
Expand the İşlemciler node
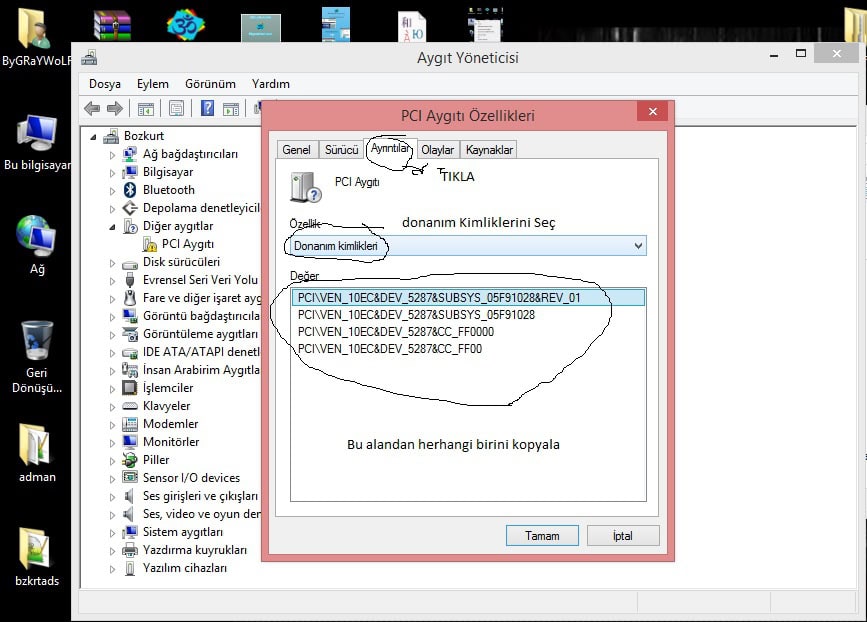click(x=112, y=389)
